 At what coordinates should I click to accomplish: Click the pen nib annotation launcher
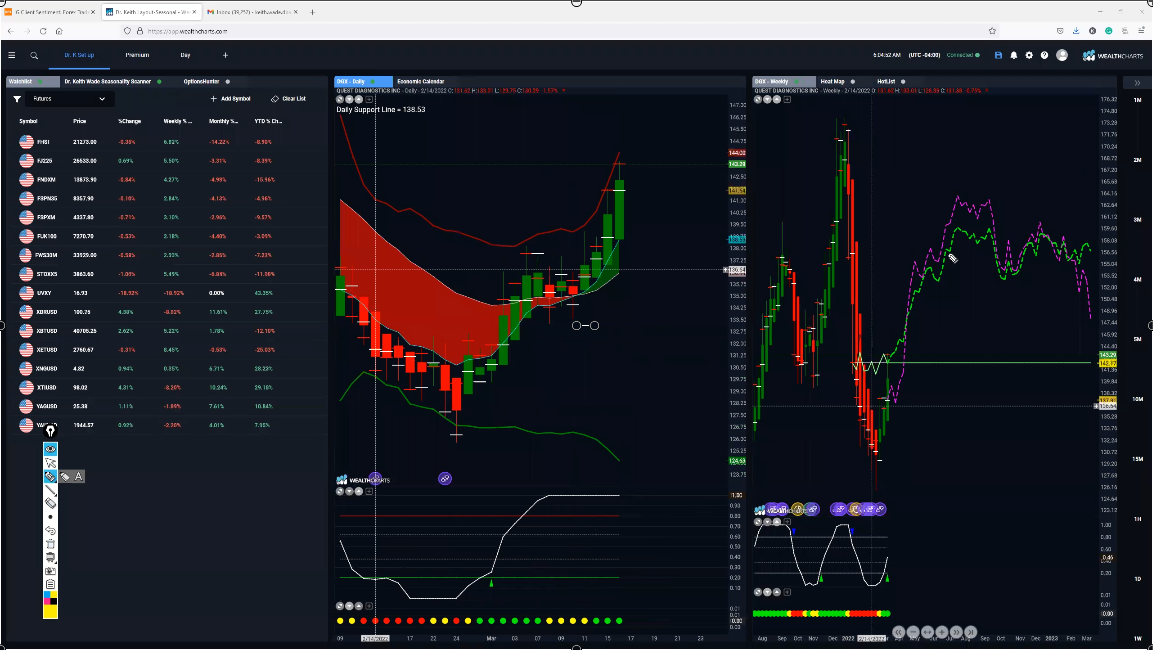pyautogui.click(x=50, y=432)
